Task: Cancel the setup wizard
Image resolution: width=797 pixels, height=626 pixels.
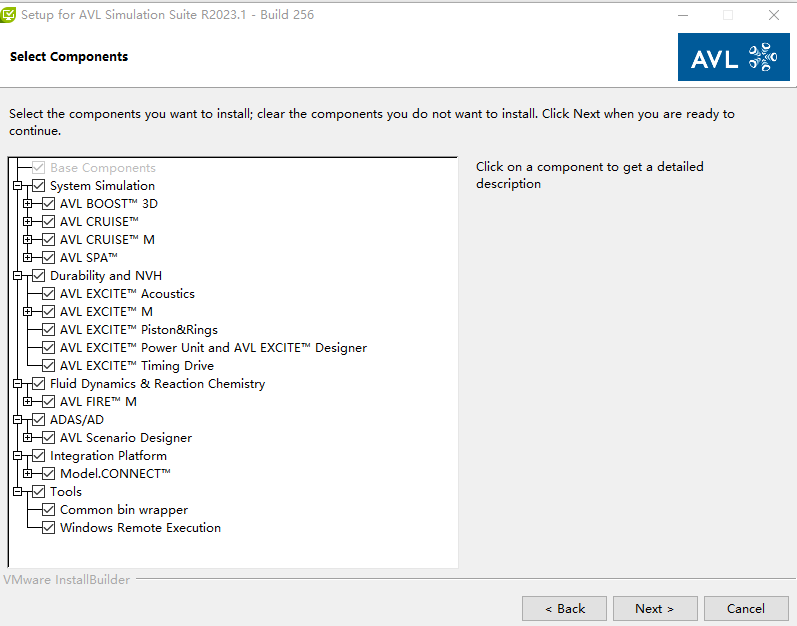Action: 746,609
